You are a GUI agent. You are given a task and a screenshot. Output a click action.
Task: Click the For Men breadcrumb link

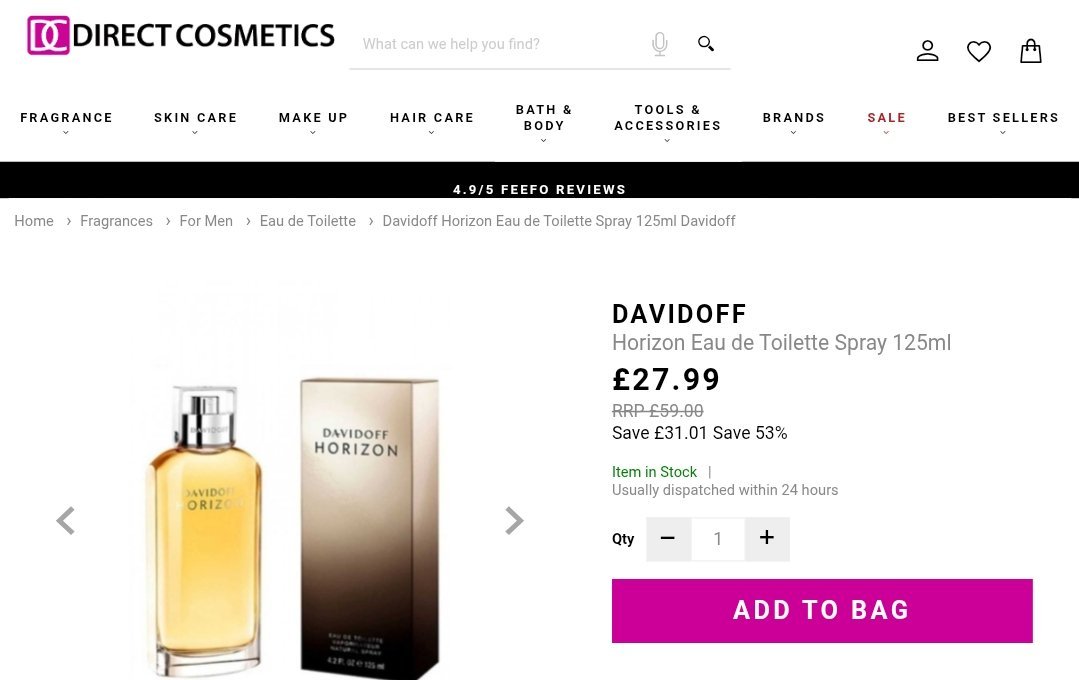[206, 221]
